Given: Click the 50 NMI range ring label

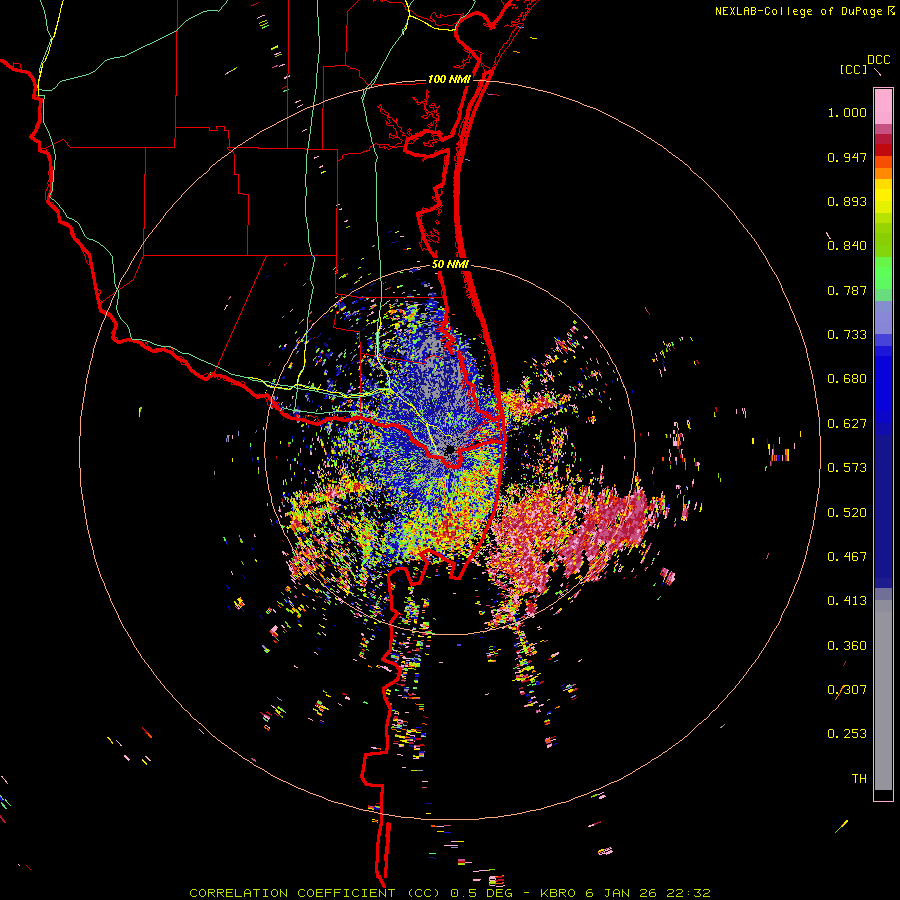Looking at the screenshot, I should 451,265.
